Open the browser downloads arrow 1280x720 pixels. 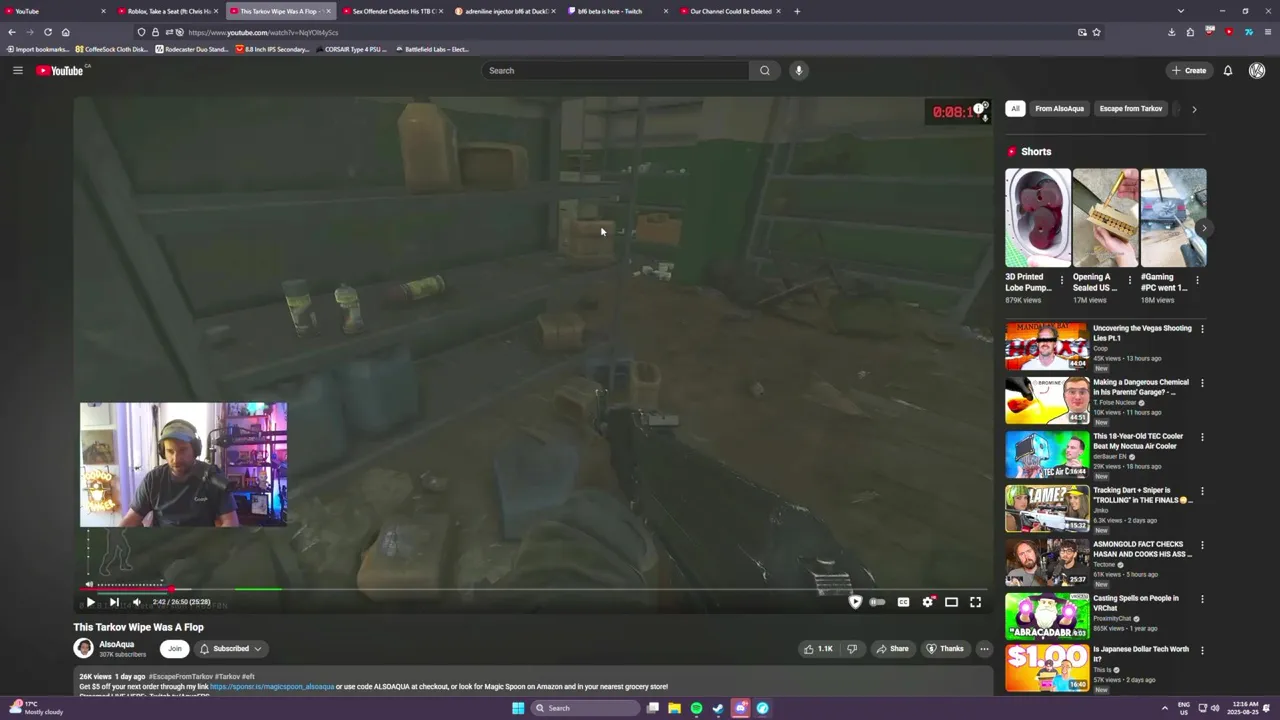tap(1171, 32)
